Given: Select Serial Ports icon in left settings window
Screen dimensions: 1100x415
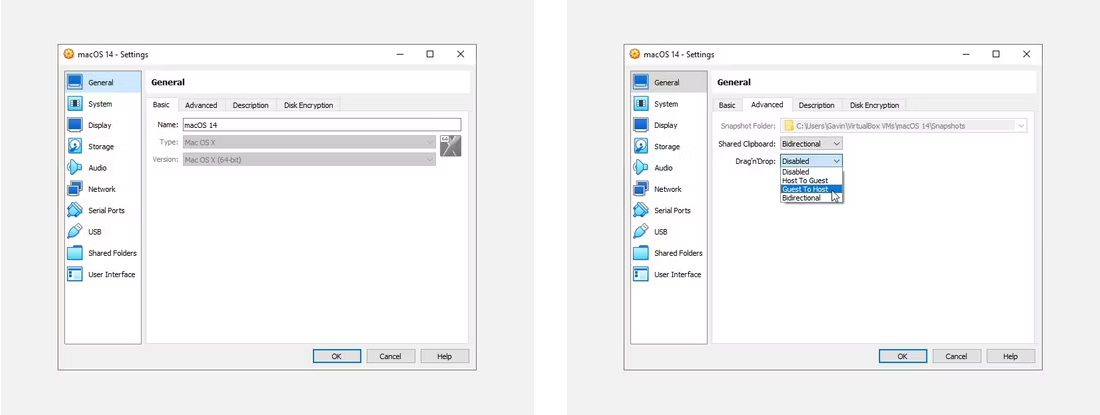Looking at the screenshot, I should 74,210.
